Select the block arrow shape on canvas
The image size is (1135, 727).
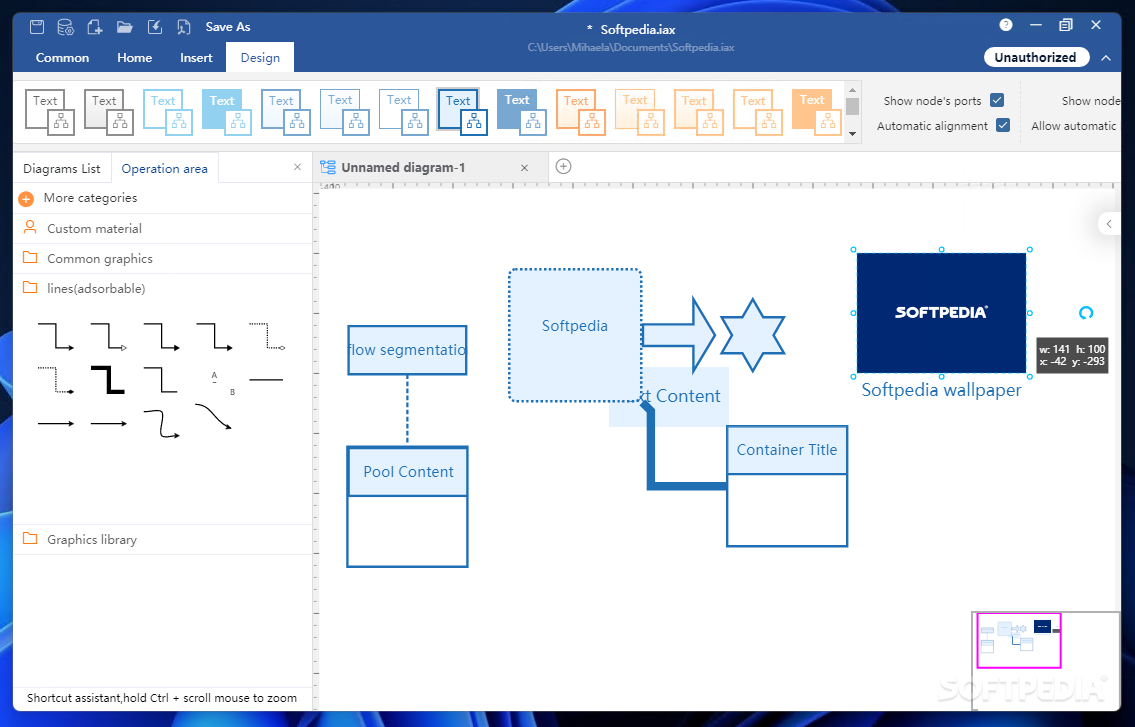(x=678, y=335)
